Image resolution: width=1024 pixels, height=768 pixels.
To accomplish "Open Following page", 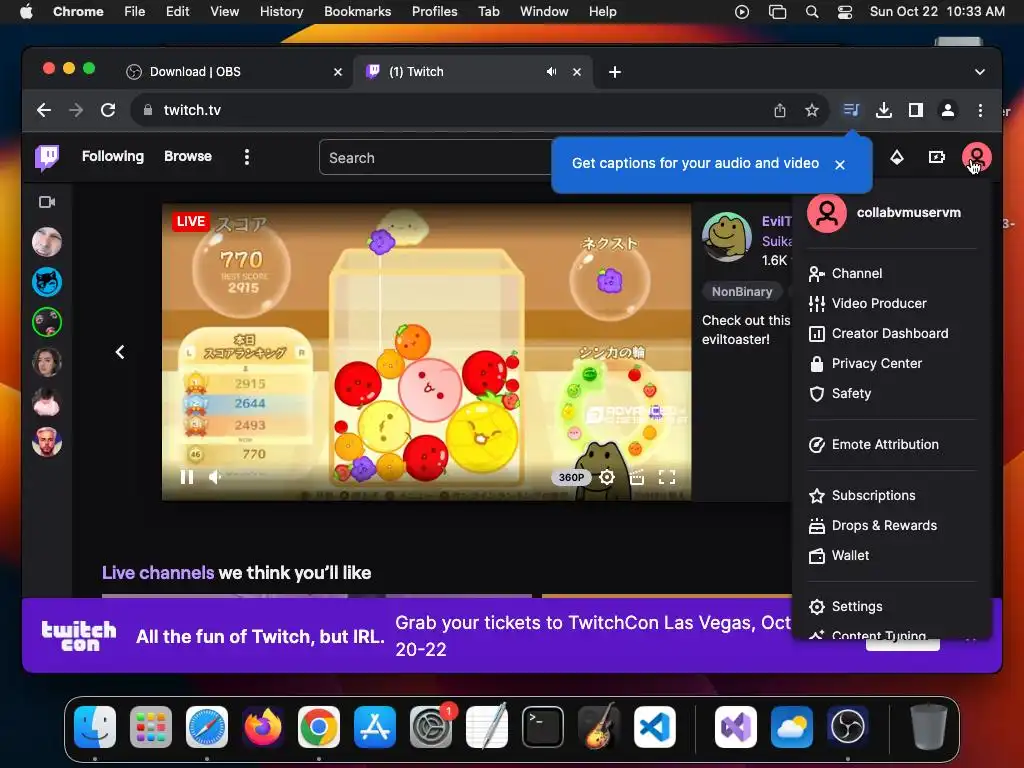I will (113, 156).
